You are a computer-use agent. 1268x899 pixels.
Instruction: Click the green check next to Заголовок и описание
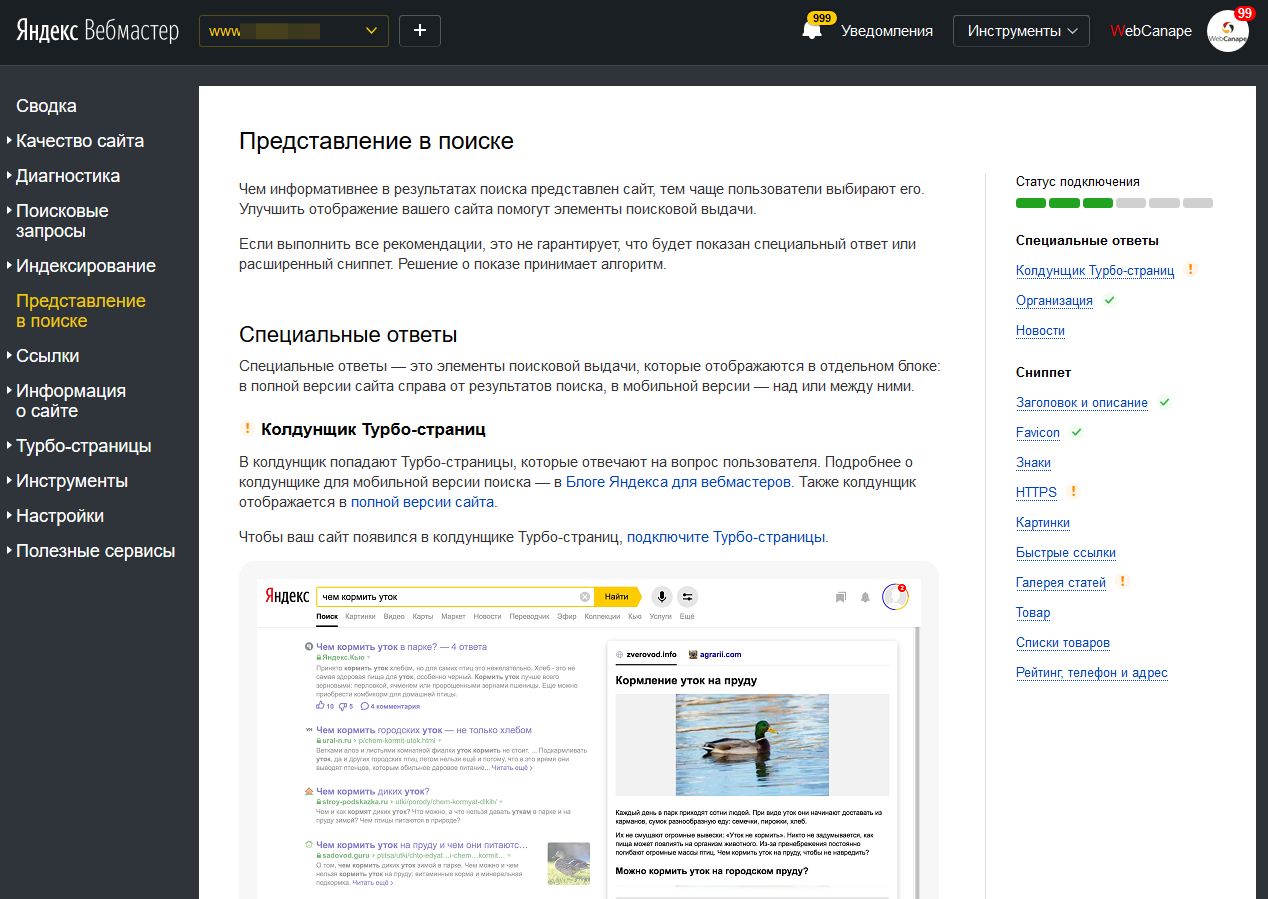pos(1164,402)
